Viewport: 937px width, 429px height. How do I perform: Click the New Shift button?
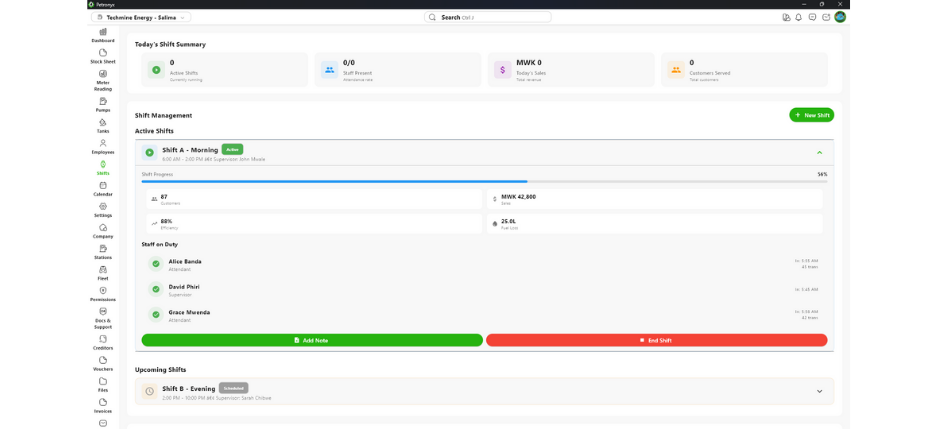[x=811, y=115]
